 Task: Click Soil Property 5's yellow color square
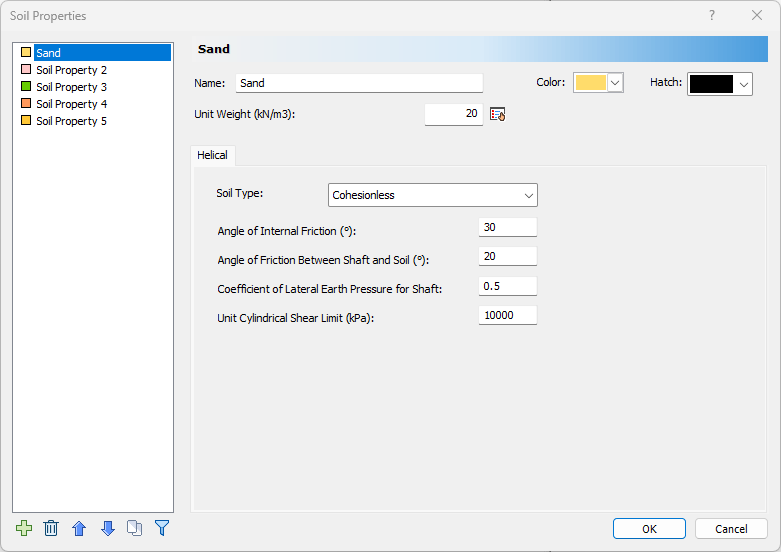[x=26, y=120]
